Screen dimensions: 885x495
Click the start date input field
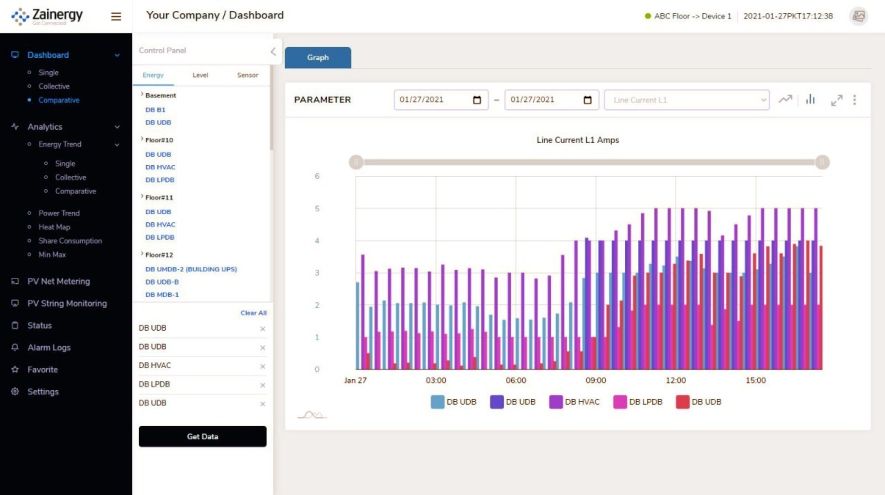pos(441,100)
